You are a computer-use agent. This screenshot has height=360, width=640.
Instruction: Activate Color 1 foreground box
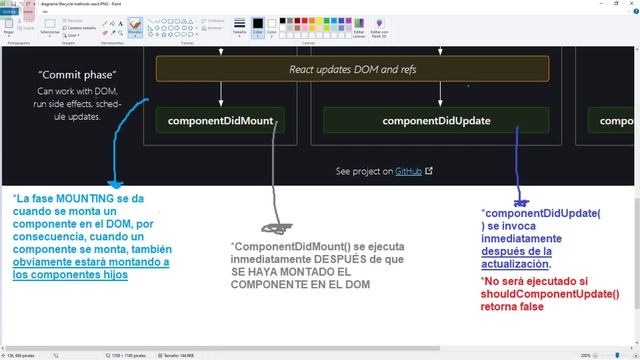tap(258, 27)
